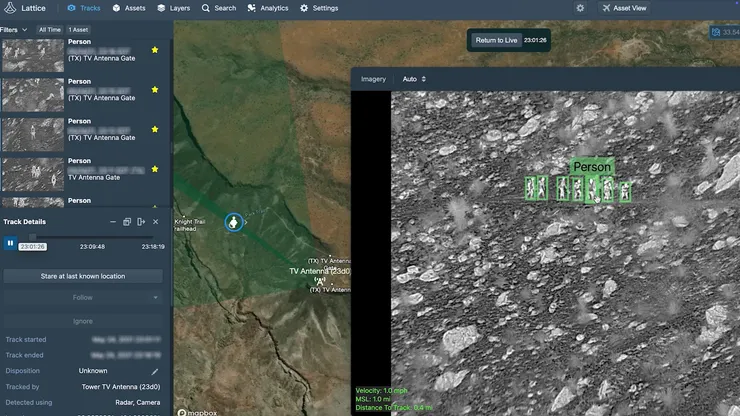
Task: Expand the Filters dropdown
Action: point(14,30)
